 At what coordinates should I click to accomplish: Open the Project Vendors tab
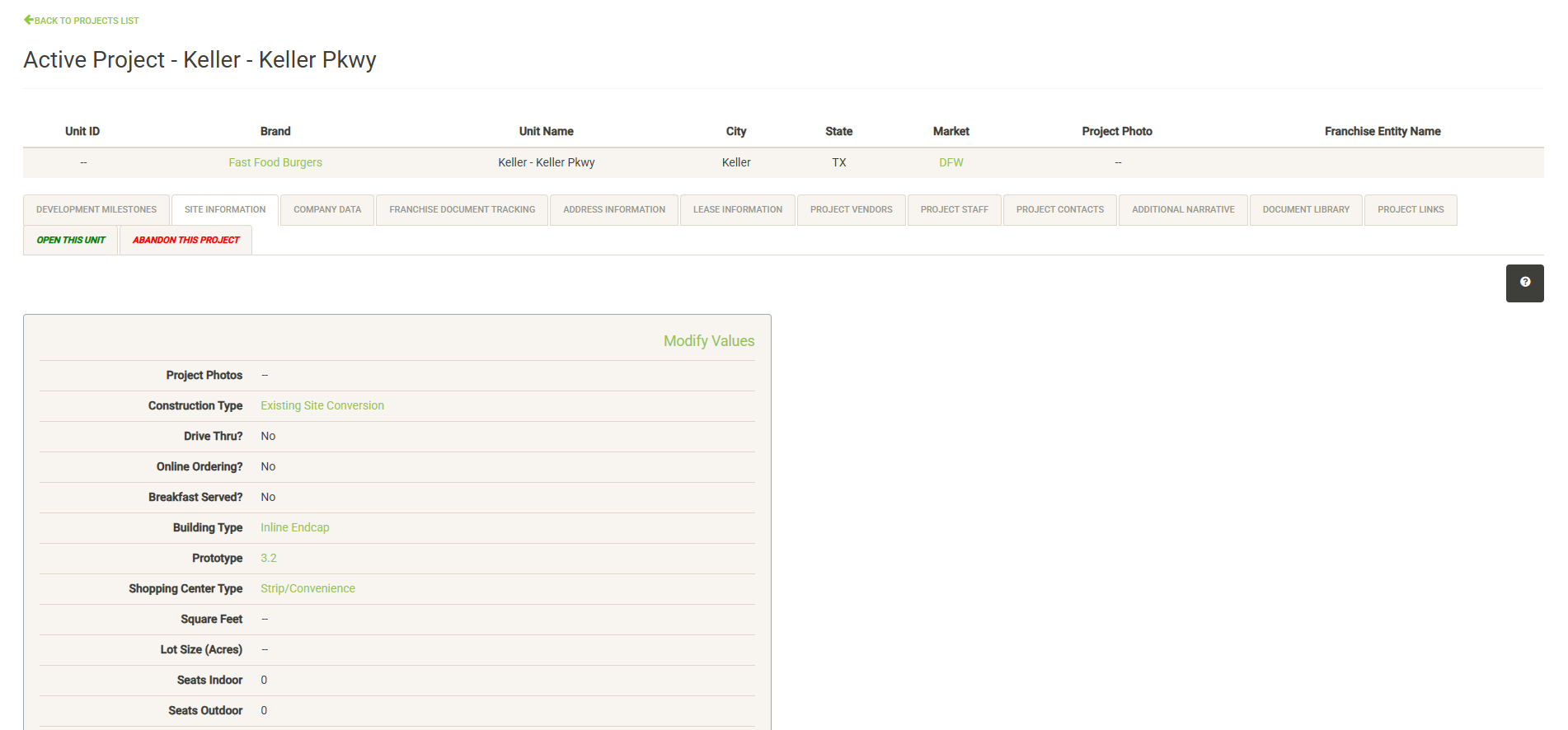pos(852,210)
